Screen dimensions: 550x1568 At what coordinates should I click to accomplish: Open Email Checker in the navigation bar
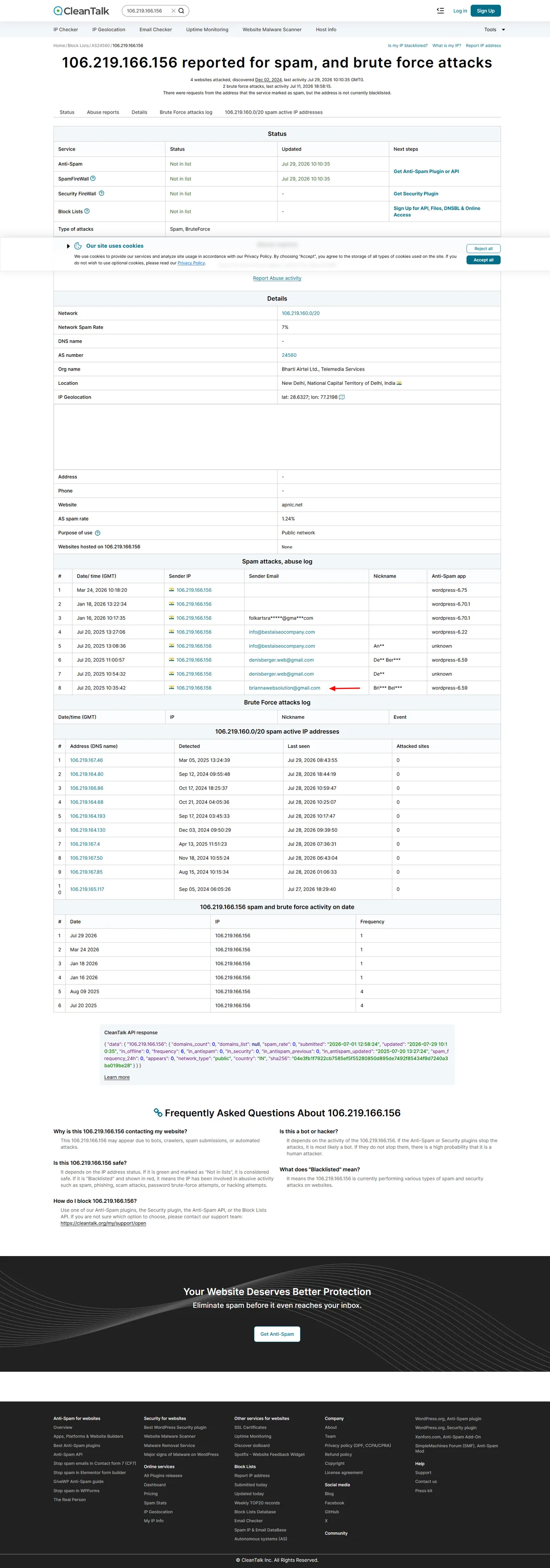point(156,29)
